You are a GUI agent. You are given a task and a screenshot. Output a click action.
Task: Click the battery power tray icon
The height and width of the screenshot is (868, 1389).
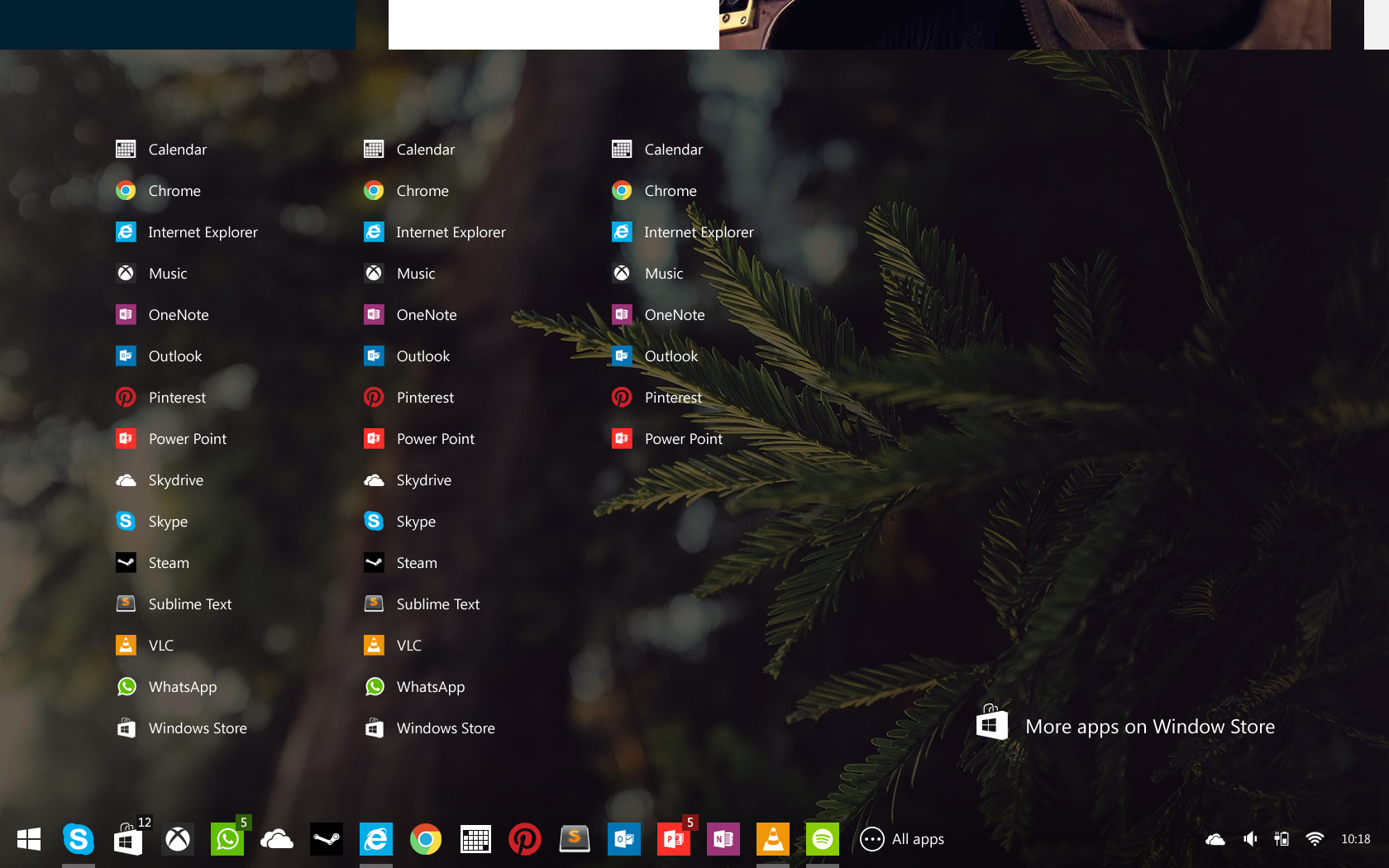click(x=1282, y=839)
